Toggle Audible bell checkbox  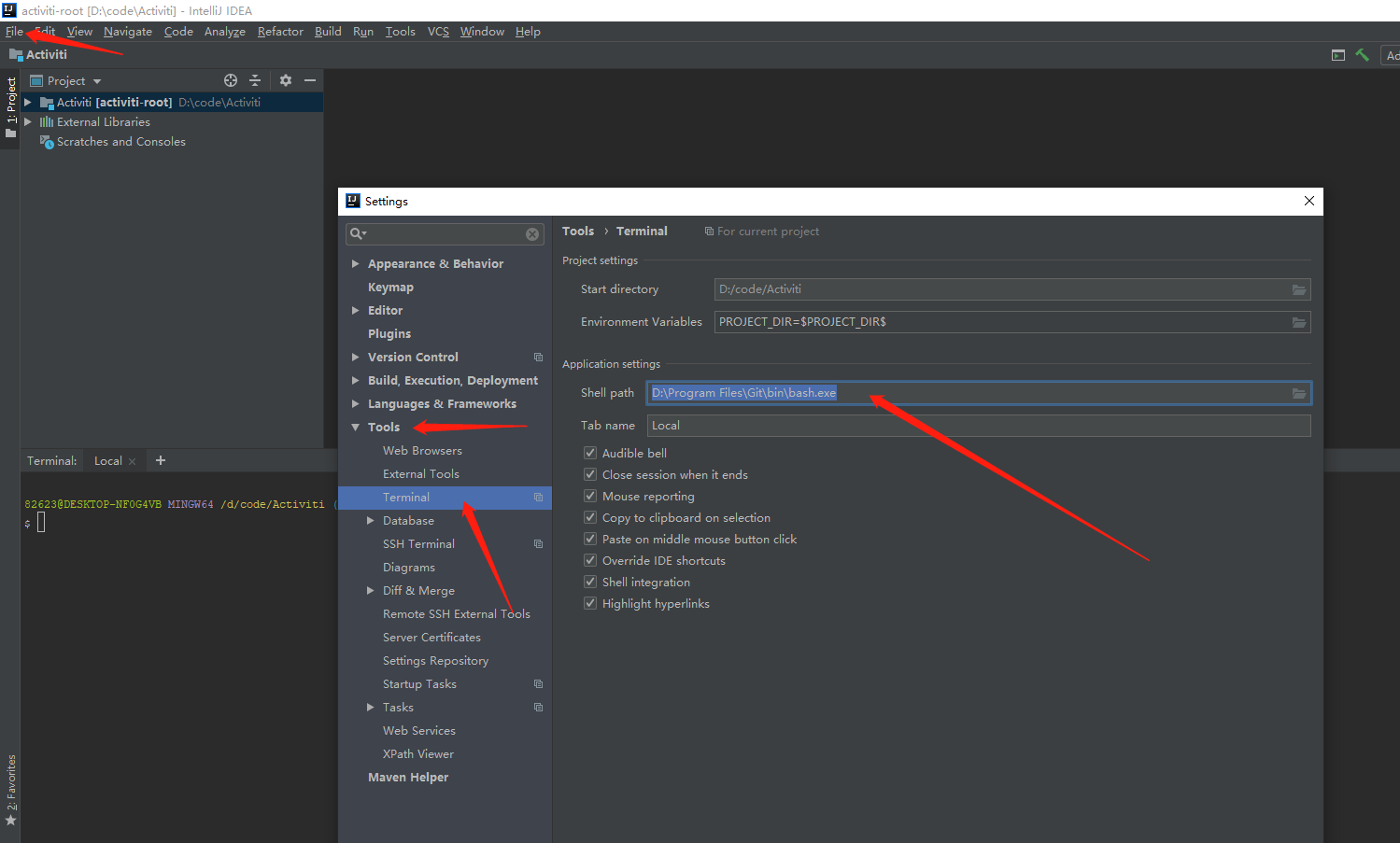pyautogui.click(x=590, y=453)
